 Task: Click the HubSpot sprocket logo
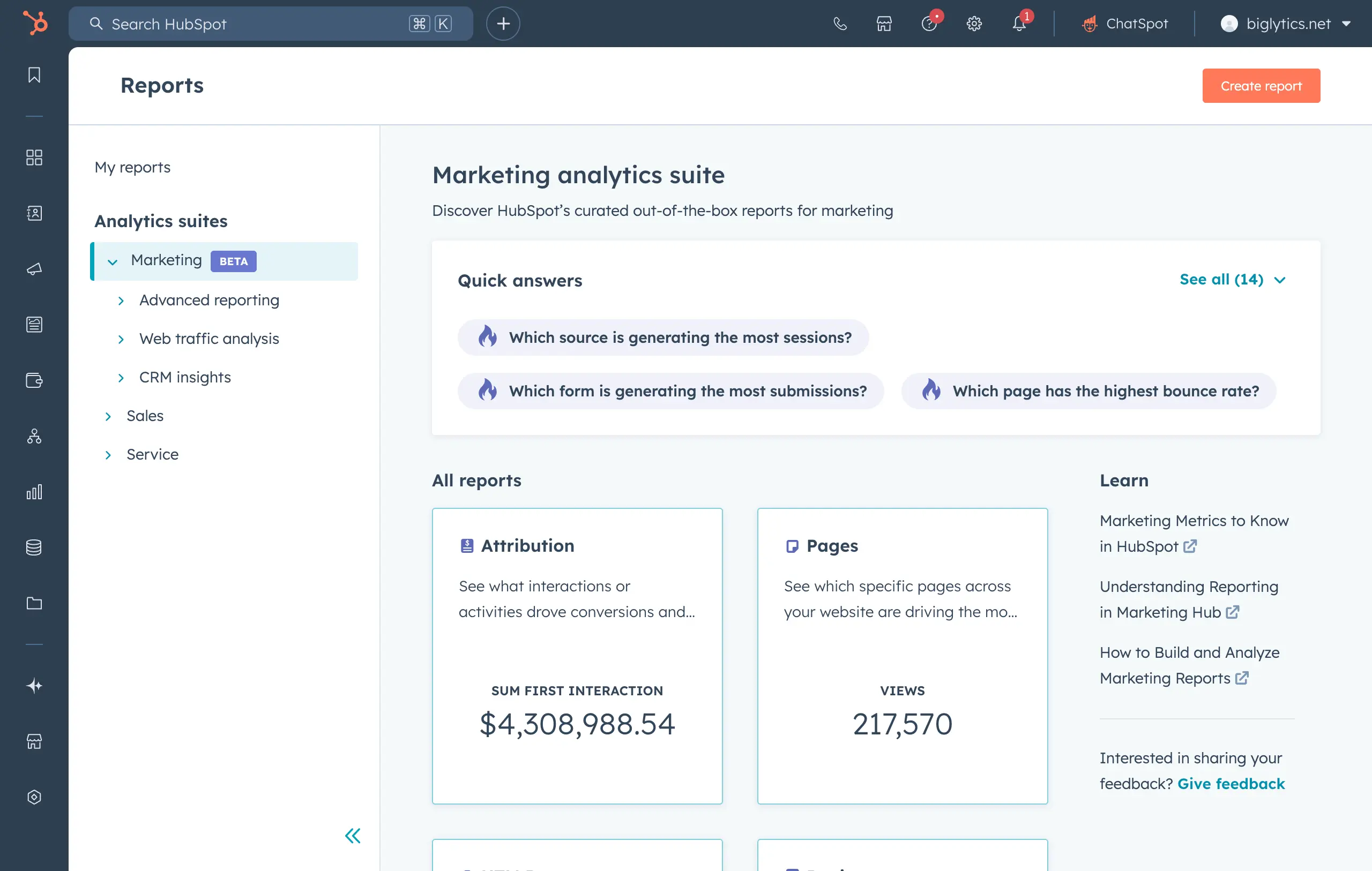(x=35, y=24)
